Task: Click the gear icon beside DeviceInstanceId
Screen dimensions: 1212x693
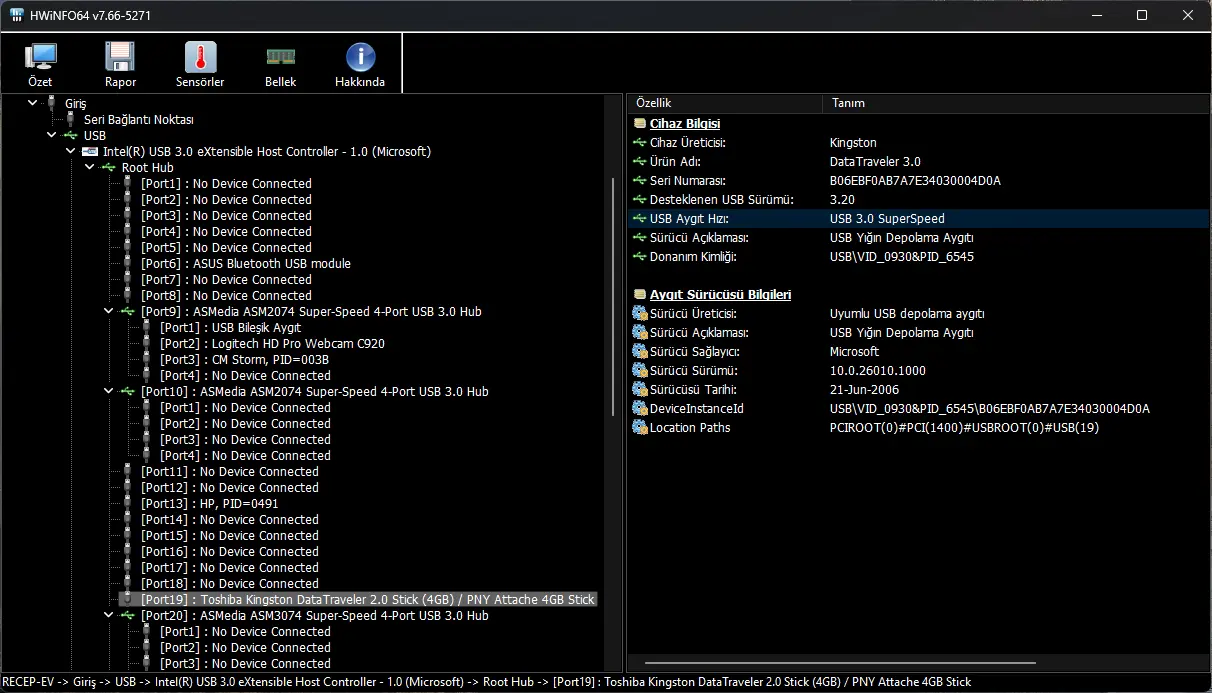Action: point(640,408)
